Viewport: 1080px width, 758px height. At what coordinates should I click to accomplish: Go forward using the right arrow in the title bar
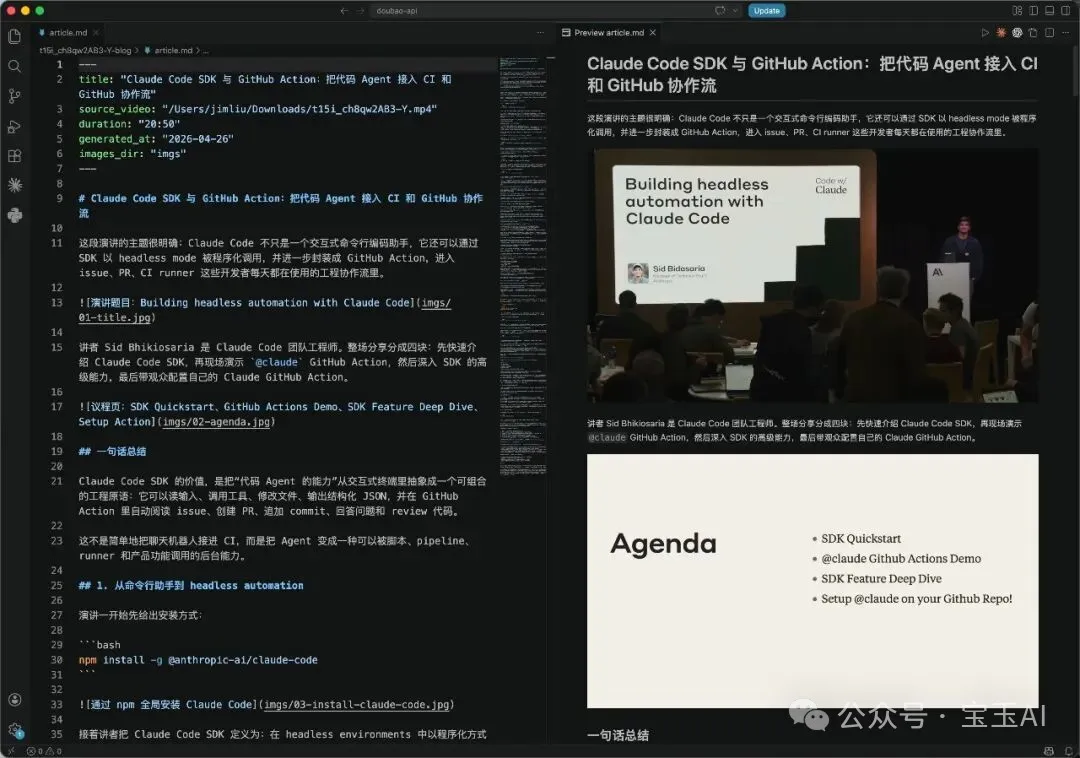coord(360,10)
